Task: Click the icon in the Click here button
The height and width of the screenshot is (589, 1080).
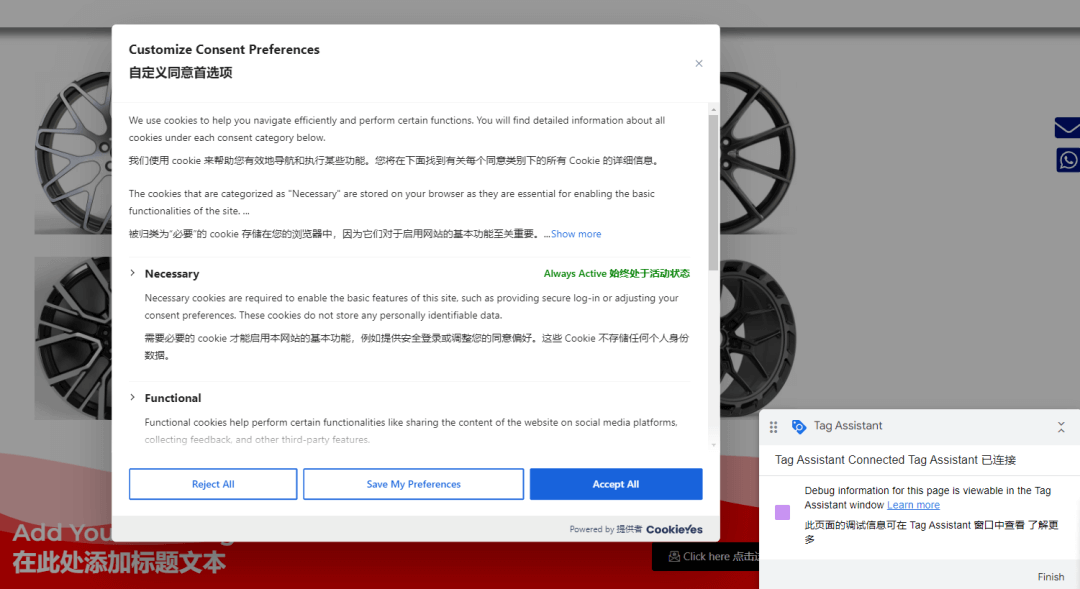Action: (x=674, y=557)
